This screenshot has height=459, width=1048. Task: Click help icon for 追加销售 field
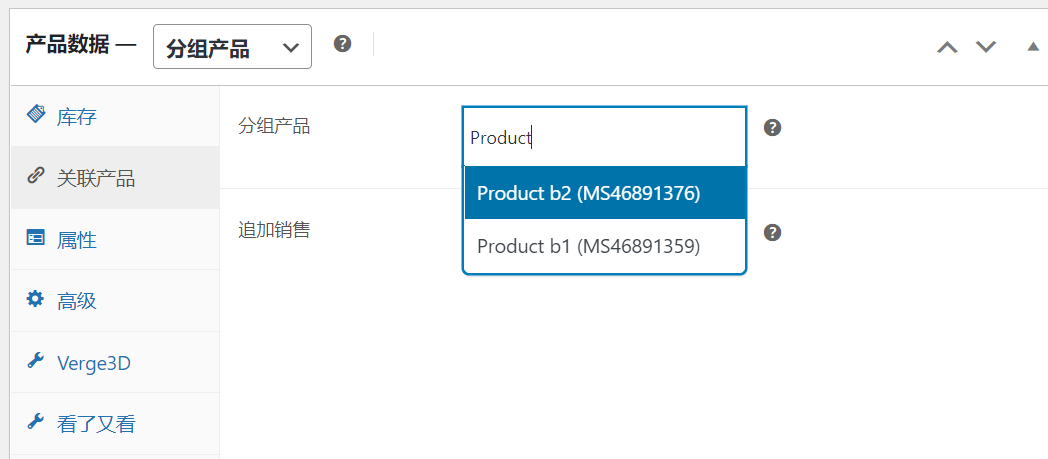point(773,233)
